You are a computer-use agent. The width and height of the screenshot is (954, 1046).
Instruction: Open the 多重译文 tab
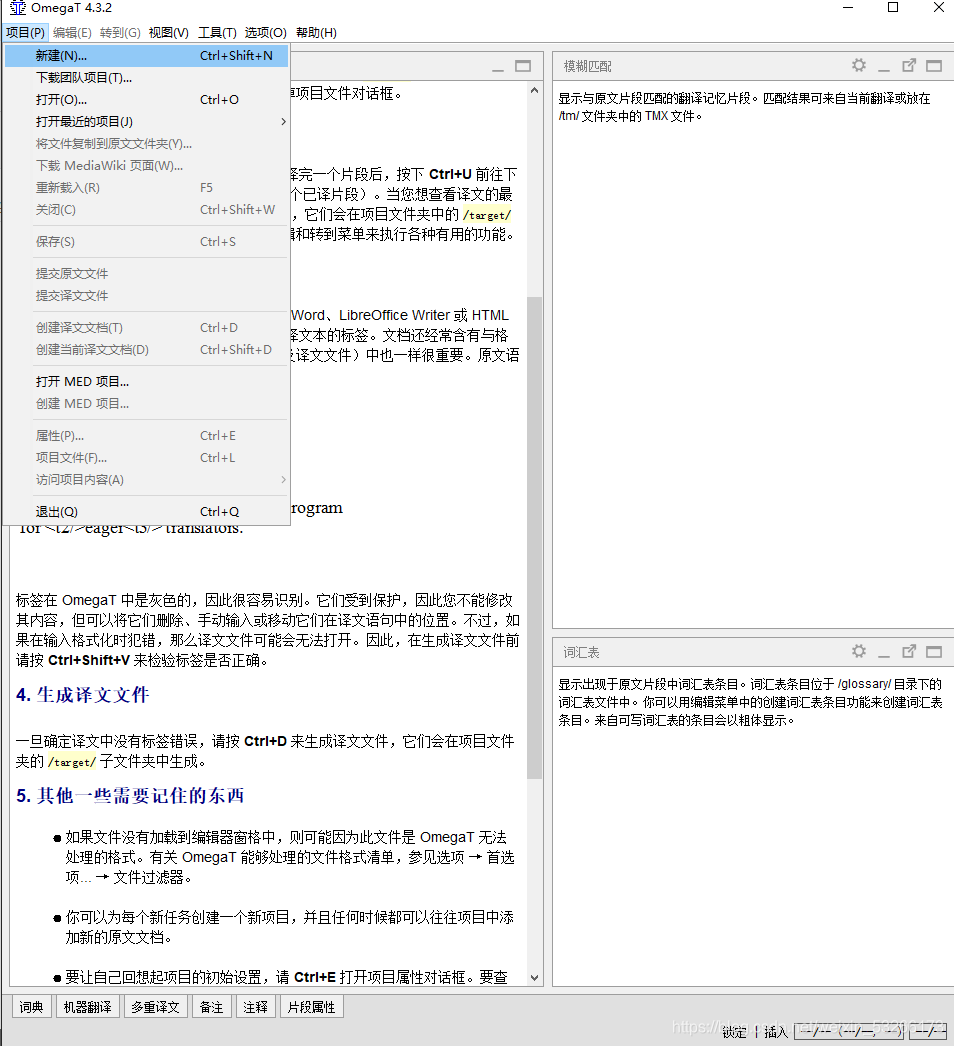tap(155, 1007)
